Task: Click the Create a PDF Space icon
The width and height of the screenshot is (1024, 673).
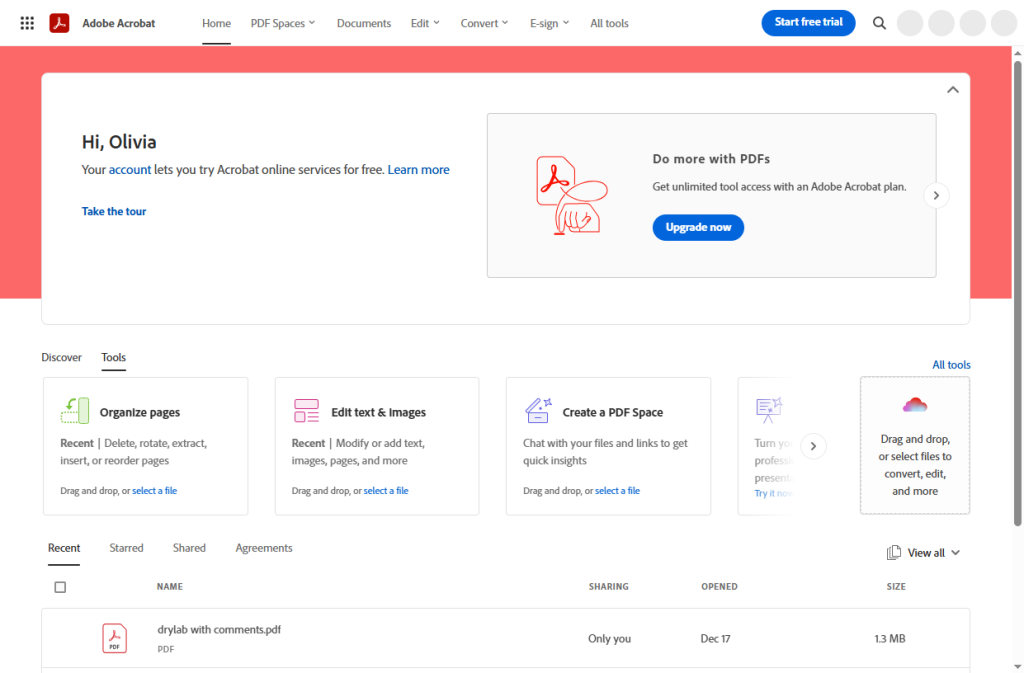Action: pos(538,410)
